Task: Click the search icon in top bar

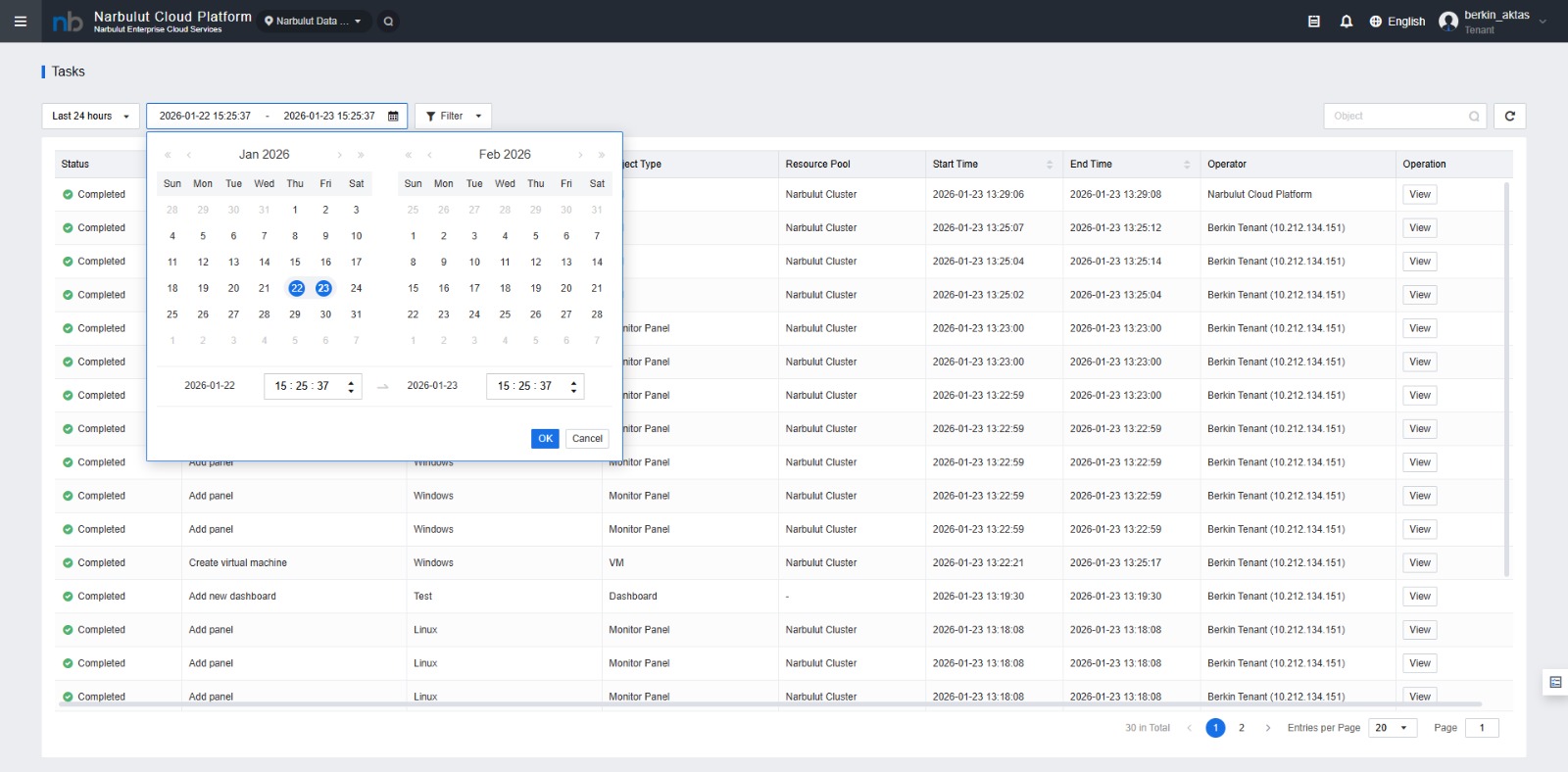Action: coord(389,21)
